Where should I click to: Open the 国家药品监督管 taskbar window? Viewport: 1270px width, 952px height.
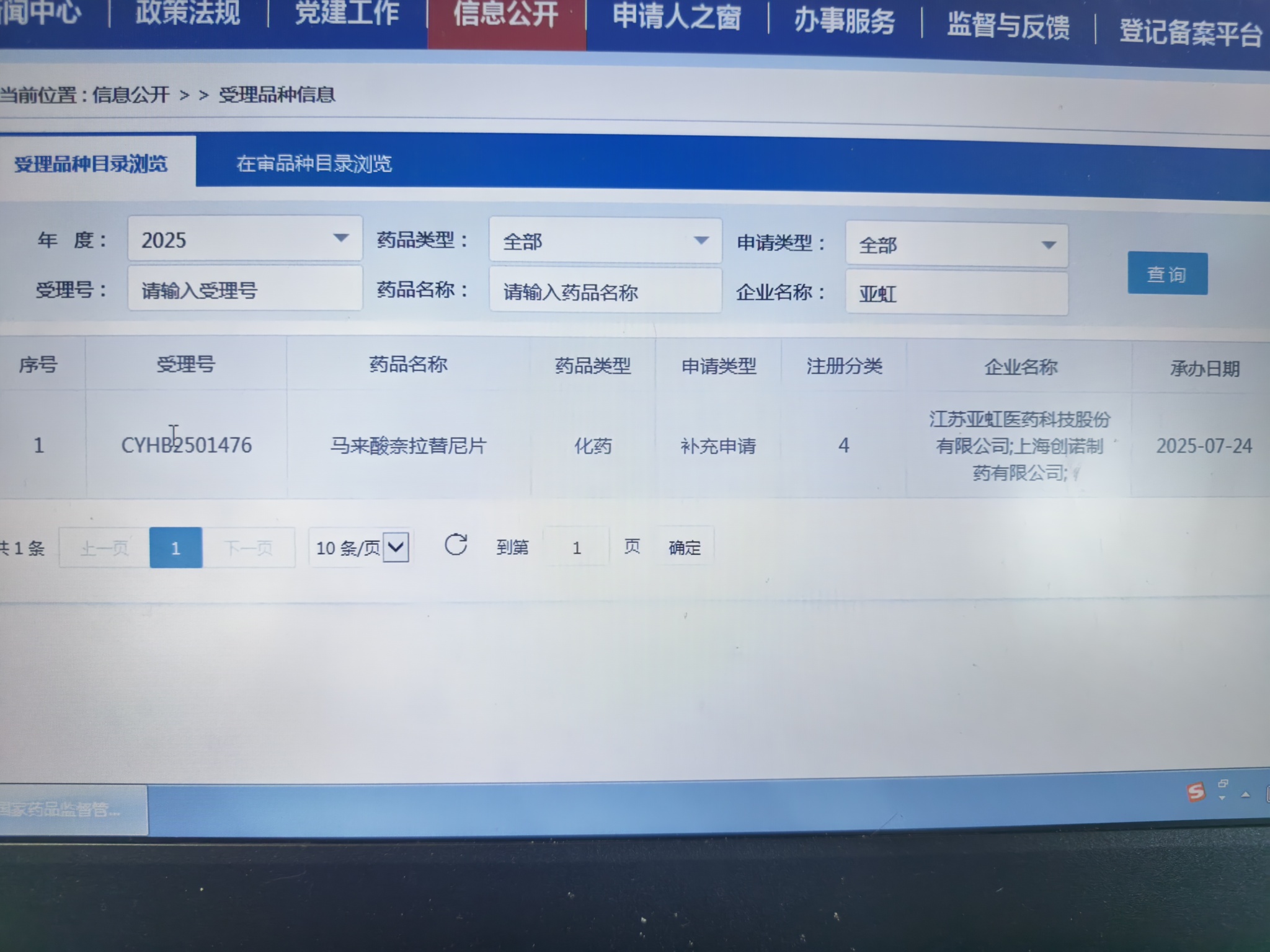coord(73,809)
